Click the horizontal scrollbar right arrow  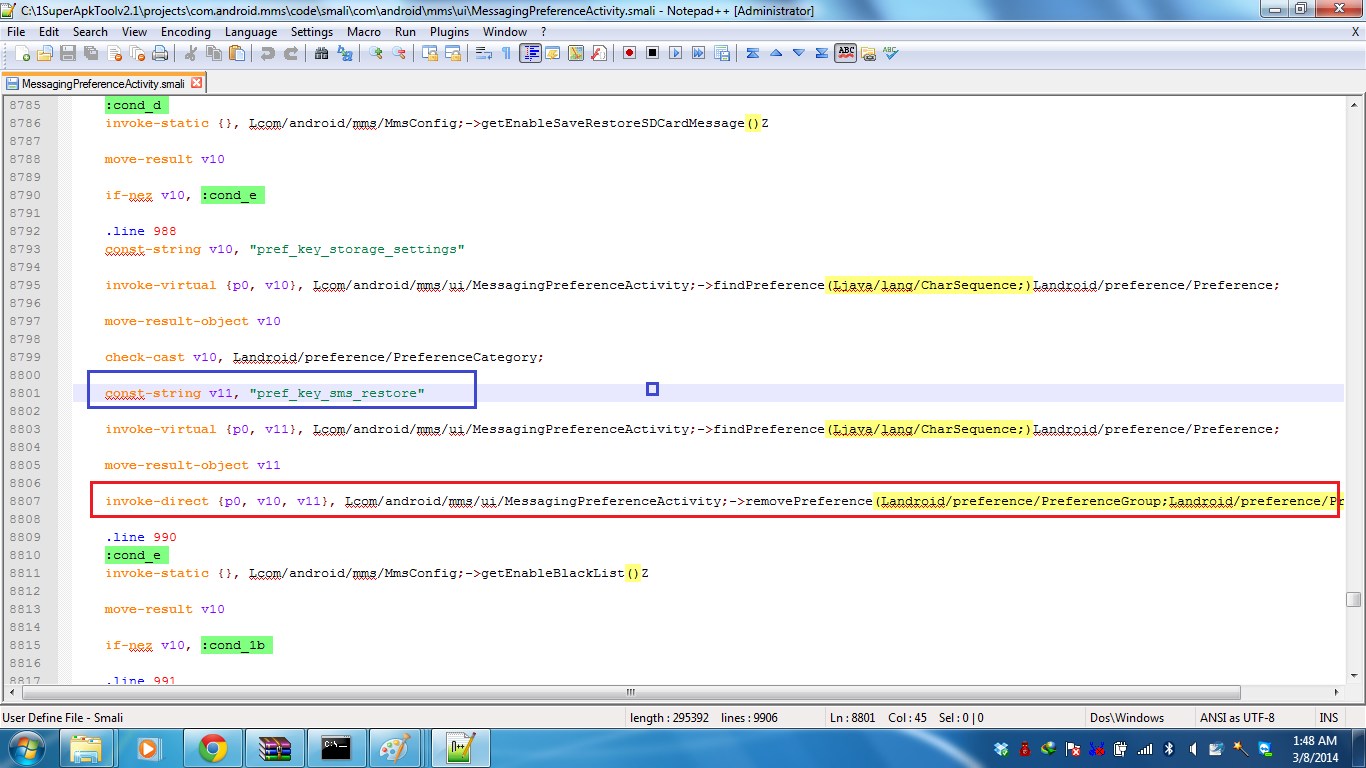coord(1336,692)
